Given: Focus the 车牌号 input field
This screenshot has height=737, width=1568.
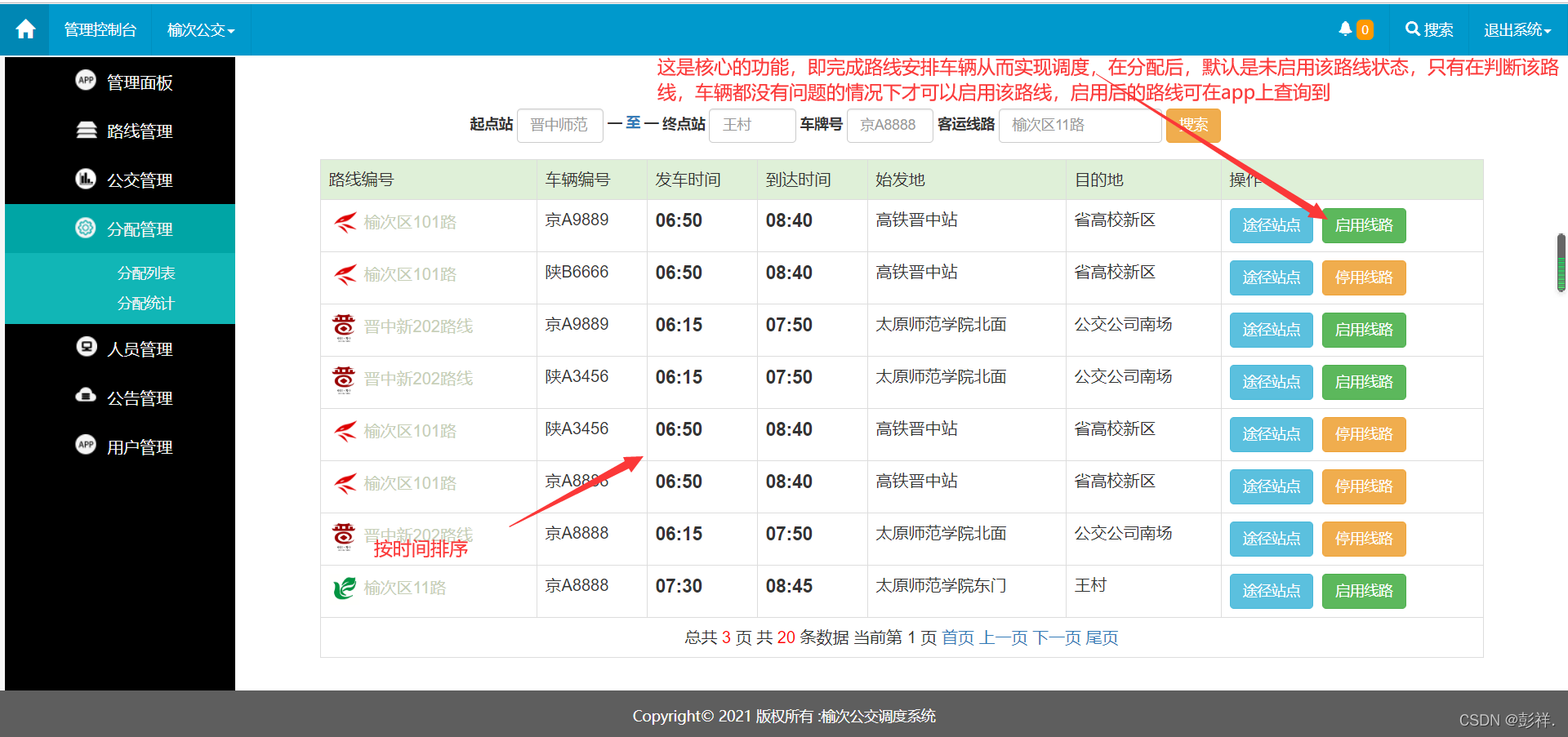Looking at the screenshot, I should (889, 125).
